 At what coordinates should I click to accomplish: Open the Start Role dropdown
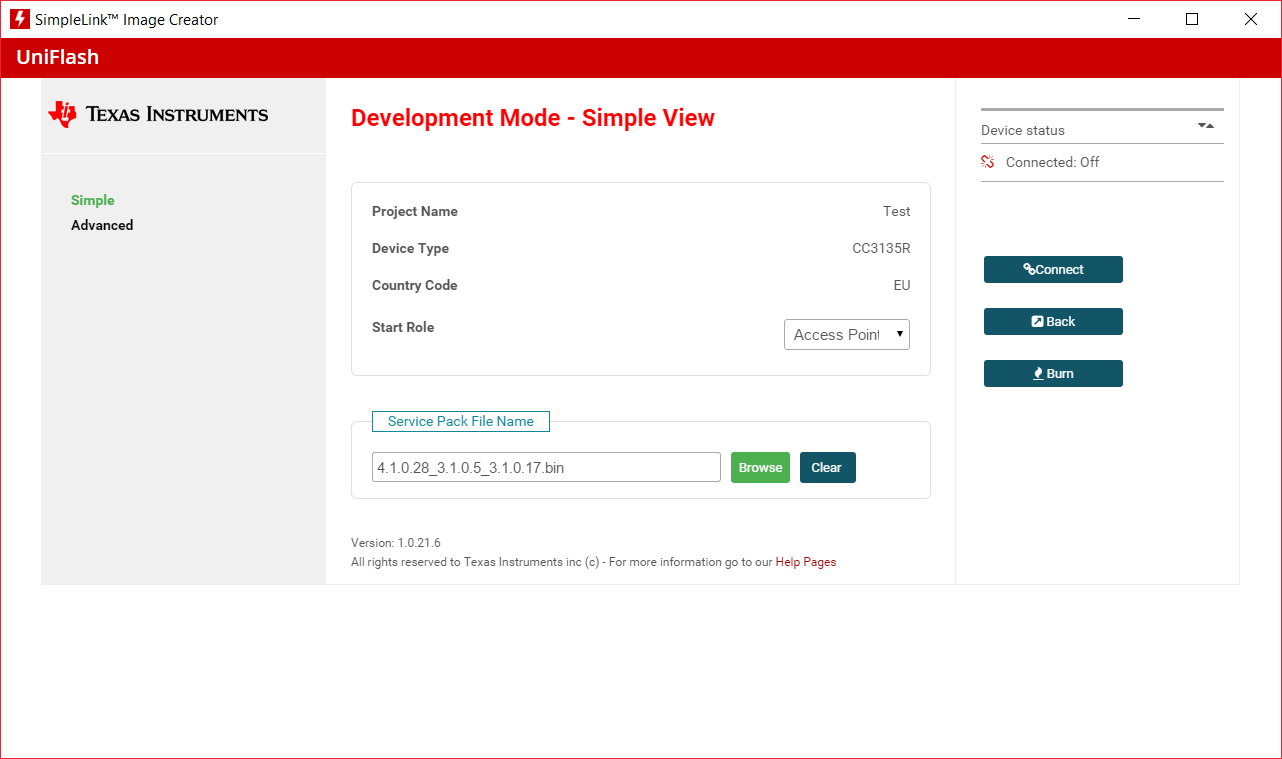click(847, 335)
